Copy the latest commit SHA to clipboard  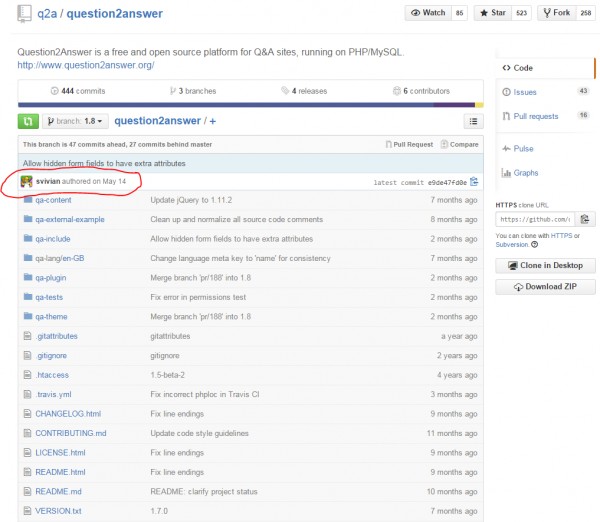tap(474, 182)
